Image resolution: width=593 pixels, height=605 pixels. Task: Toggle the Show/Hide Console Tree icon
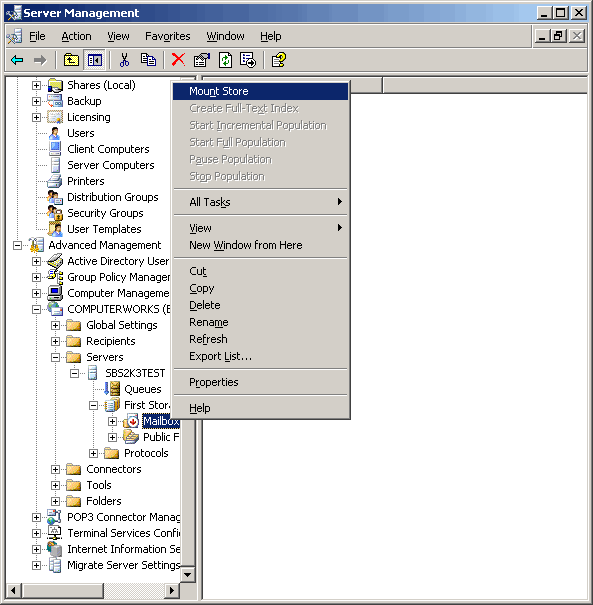(95, 60)
